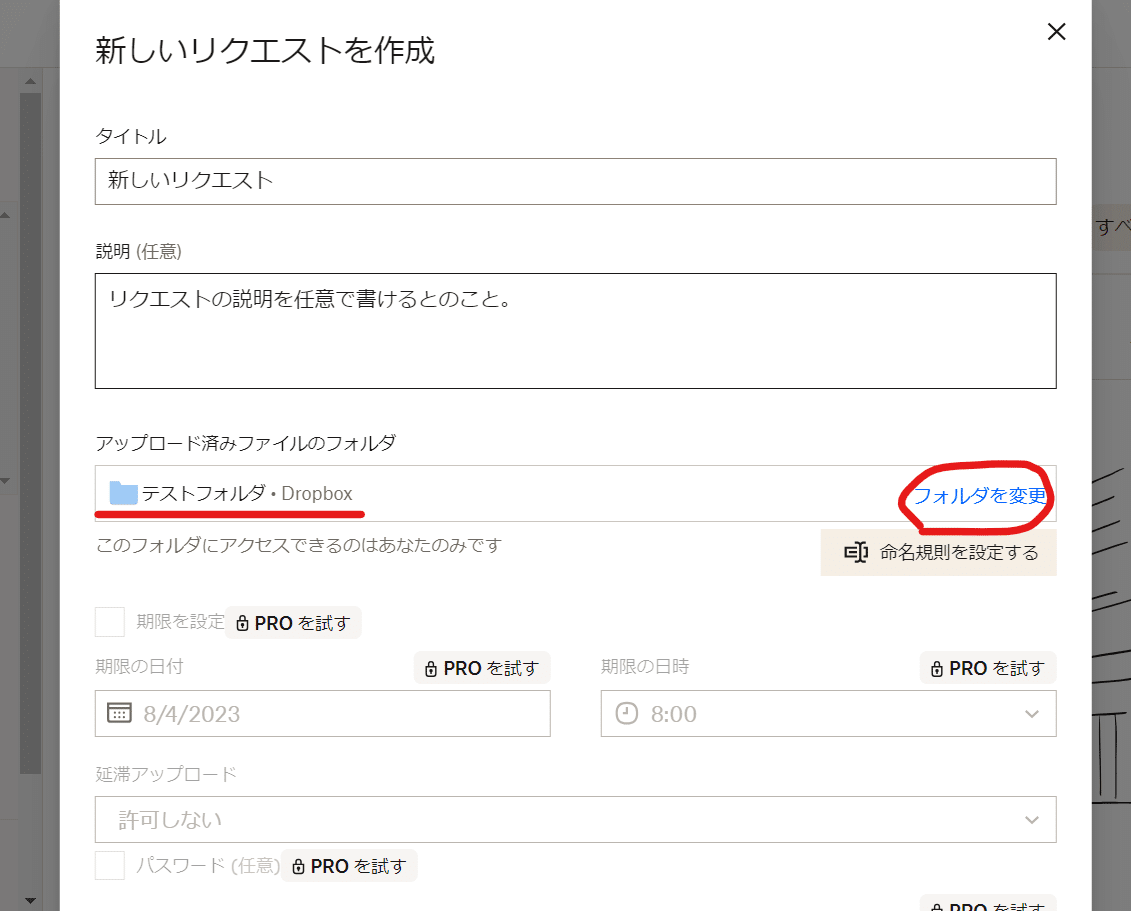Click the calendar icon in 期限の日付 field

[120, 713]
